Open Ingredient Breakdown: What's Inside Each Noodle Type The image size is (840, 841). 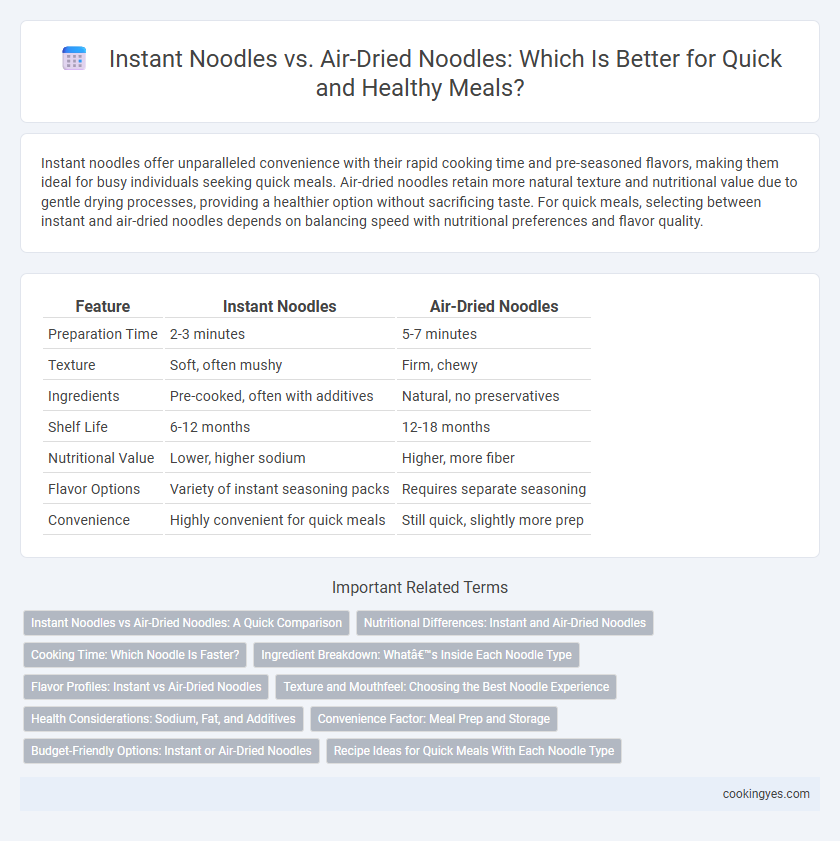pos(416,655)
